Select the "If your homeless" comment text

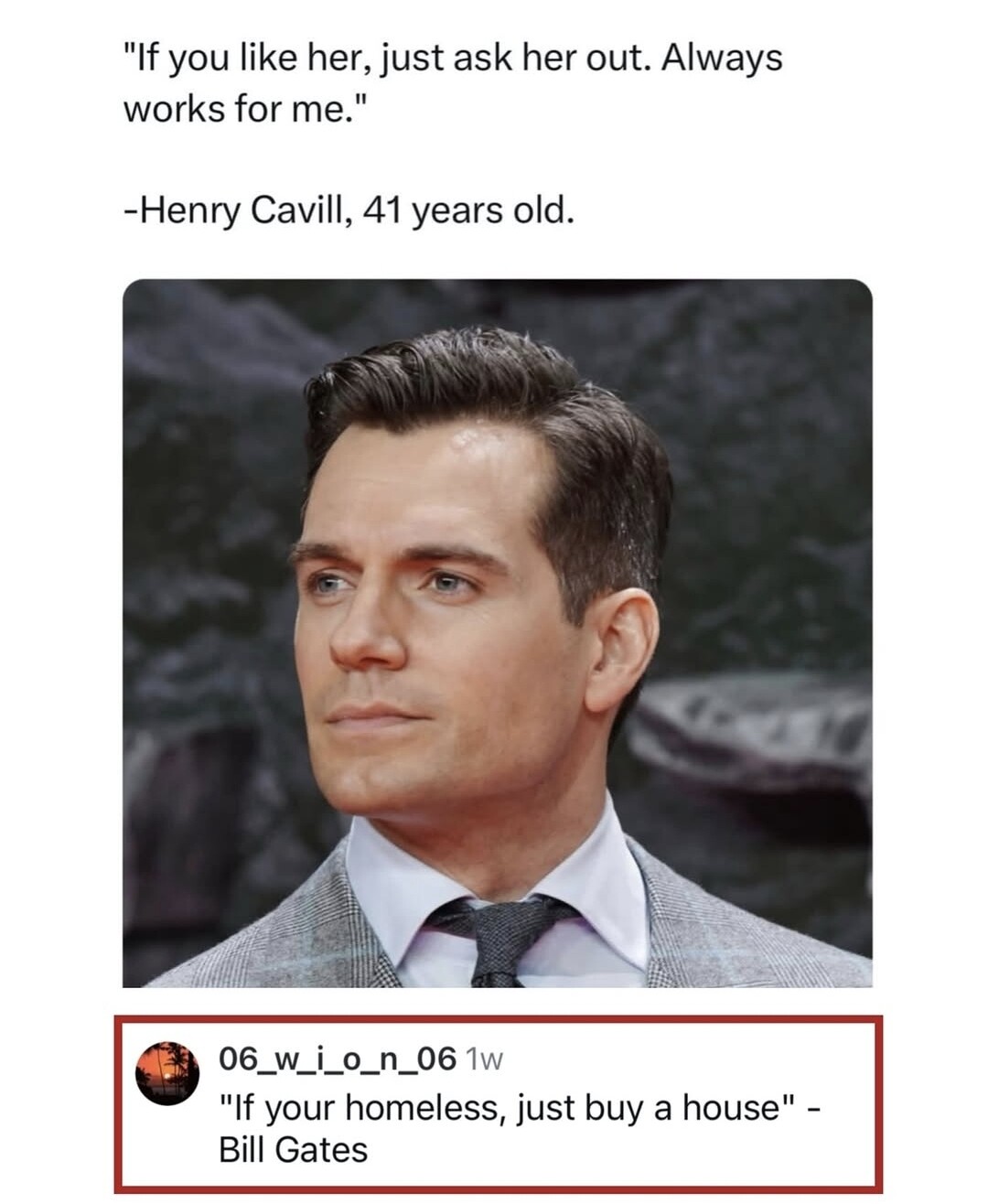[358, 1107]
